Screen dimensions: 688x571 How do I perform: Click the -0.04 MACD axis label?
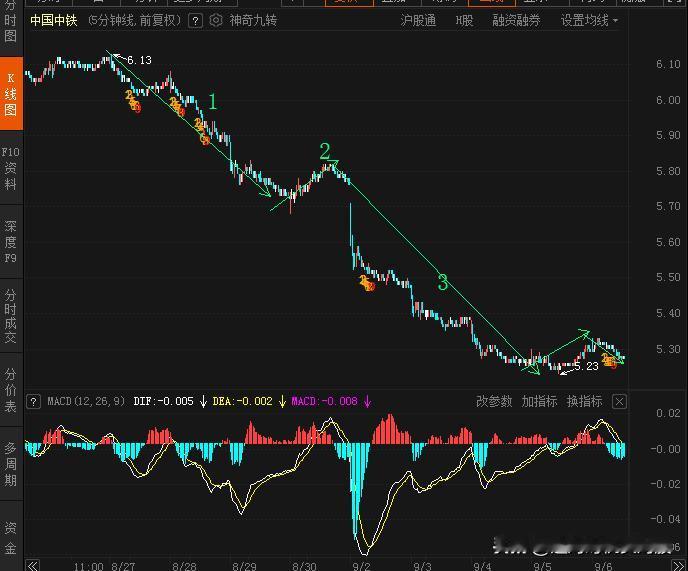coord(665,519)
